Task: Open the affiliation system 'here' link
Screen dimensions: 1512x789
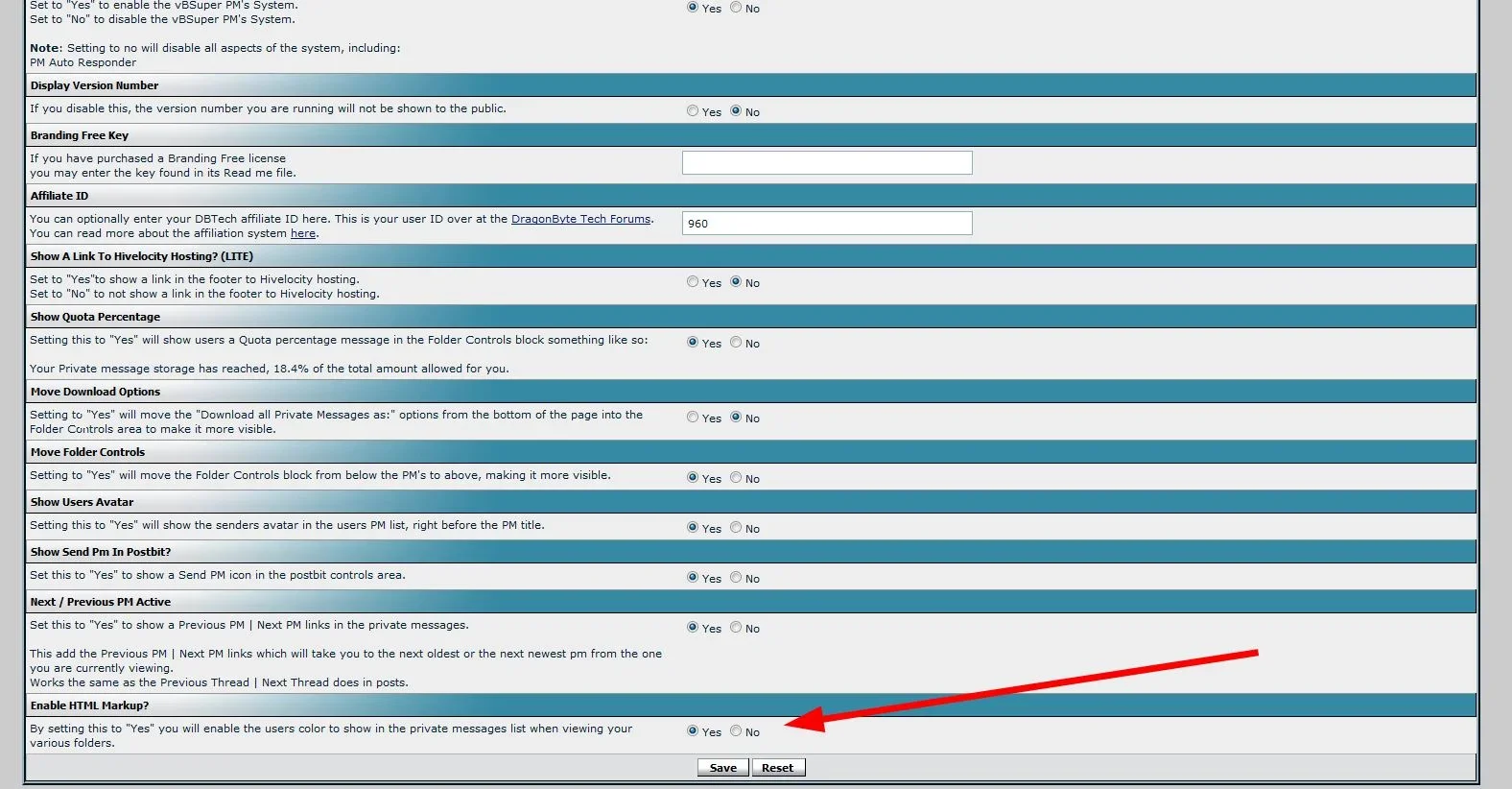Action: pyautogui.click(x=302, y=233)
